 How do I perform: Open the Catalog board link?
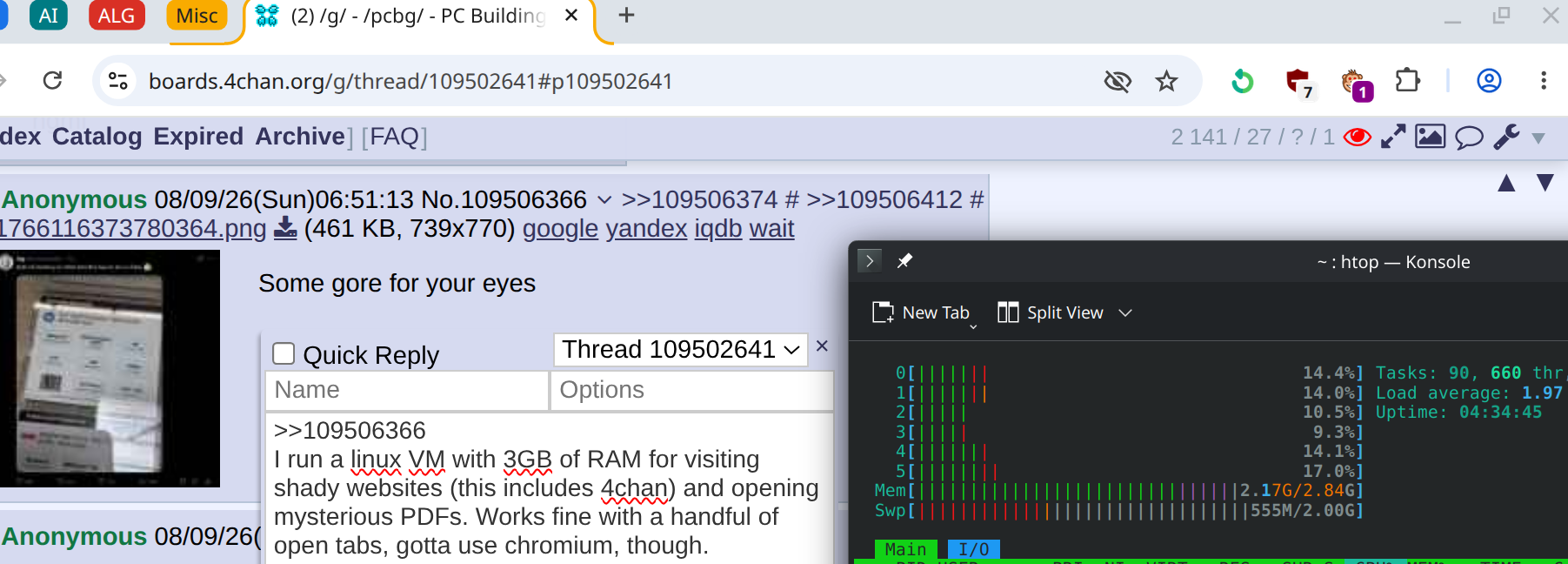[97, 137]
